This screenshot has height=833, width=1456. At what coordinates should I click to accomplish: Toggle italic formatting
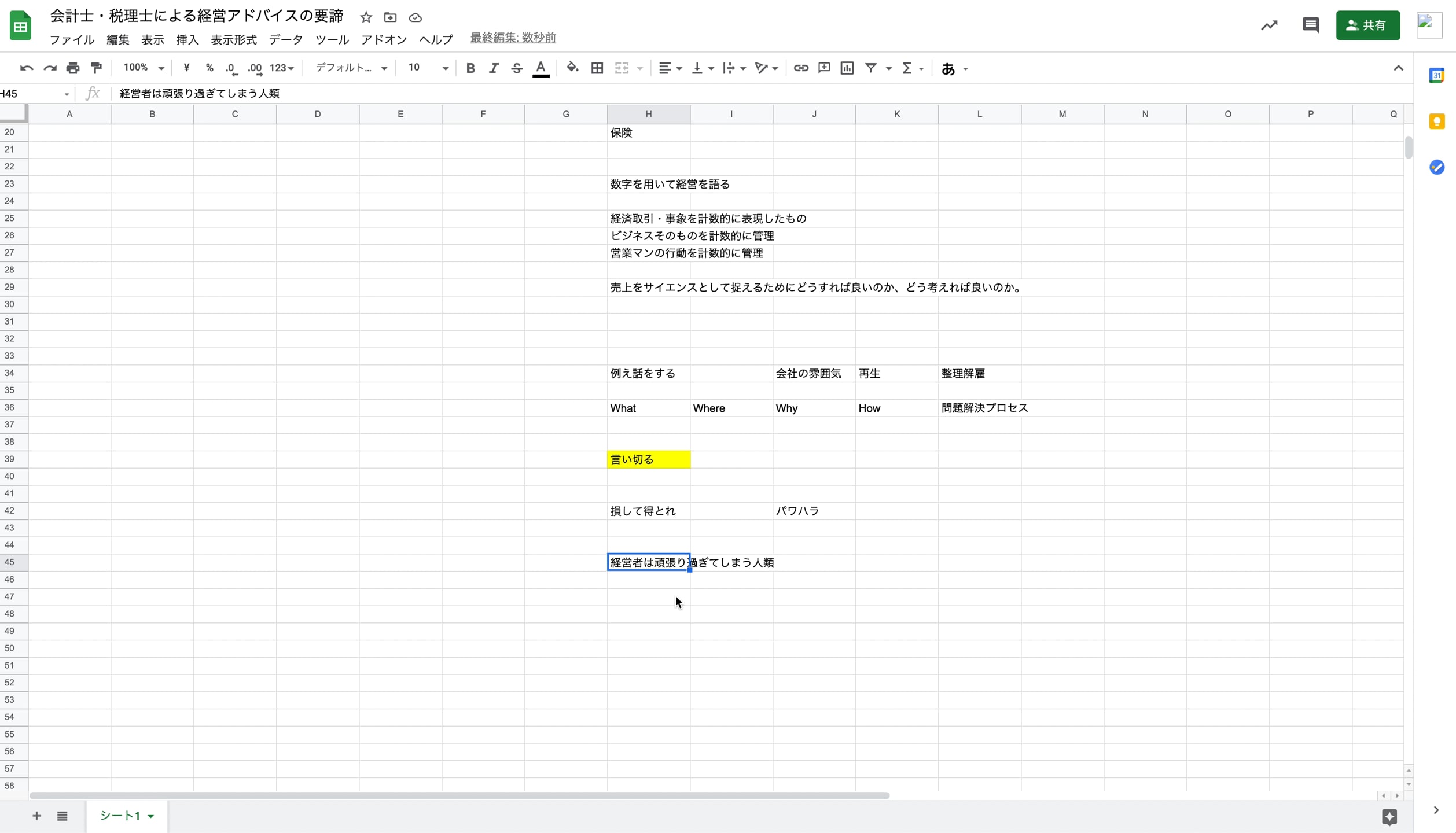pos(494,68)
